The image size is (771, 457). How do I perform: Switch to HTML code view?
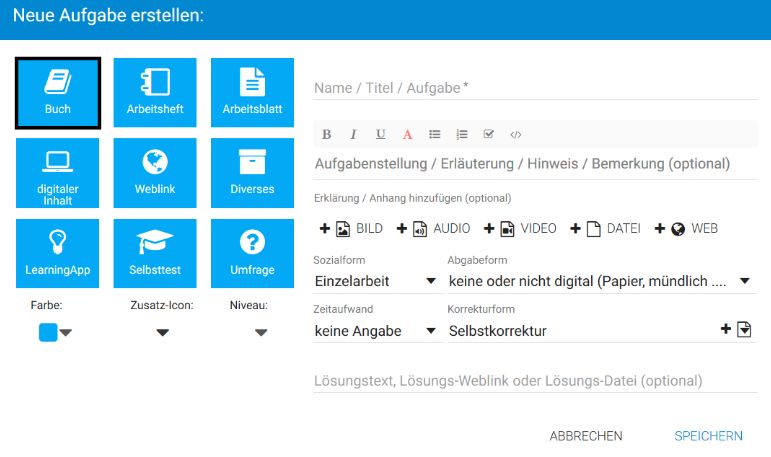515,134
